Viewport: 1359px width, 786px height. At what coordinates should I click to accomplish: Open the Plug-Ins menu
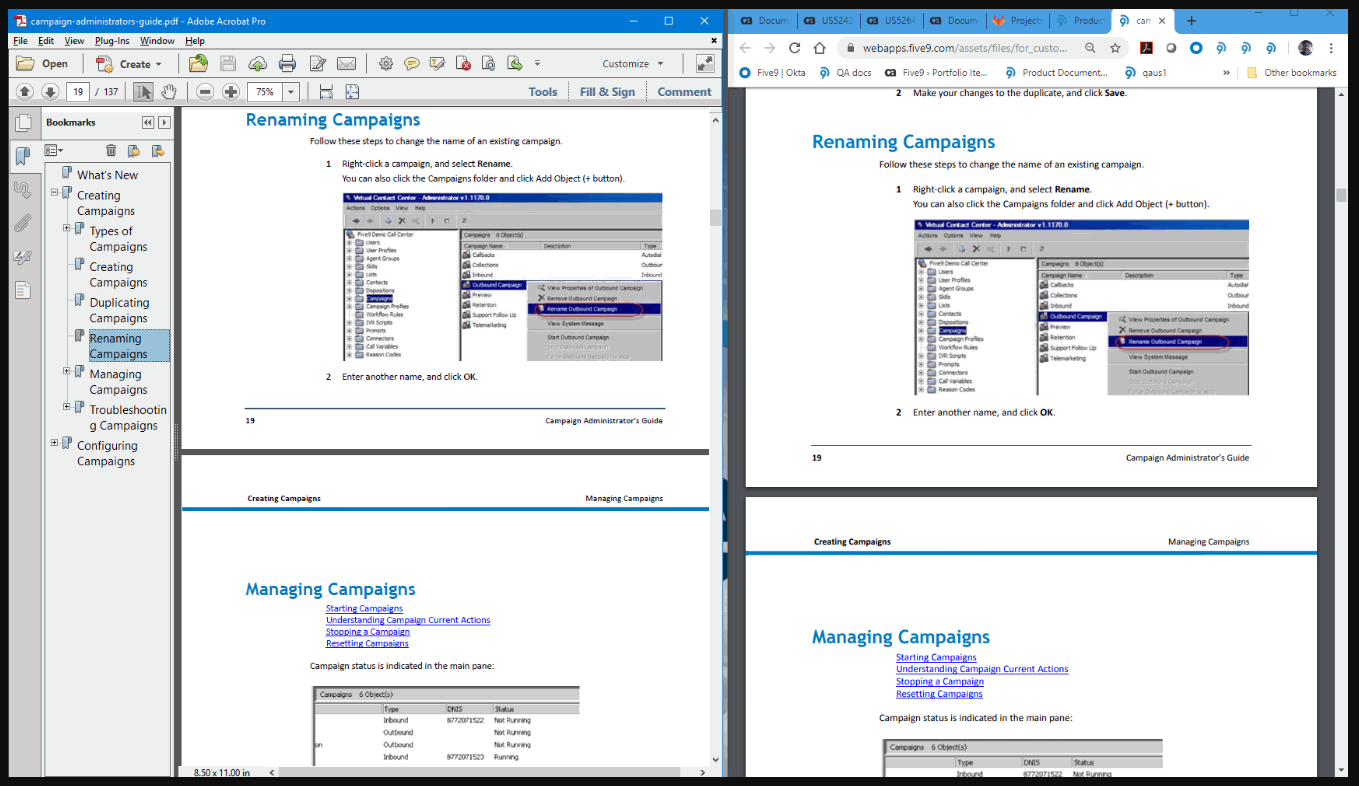click(112, 41)
